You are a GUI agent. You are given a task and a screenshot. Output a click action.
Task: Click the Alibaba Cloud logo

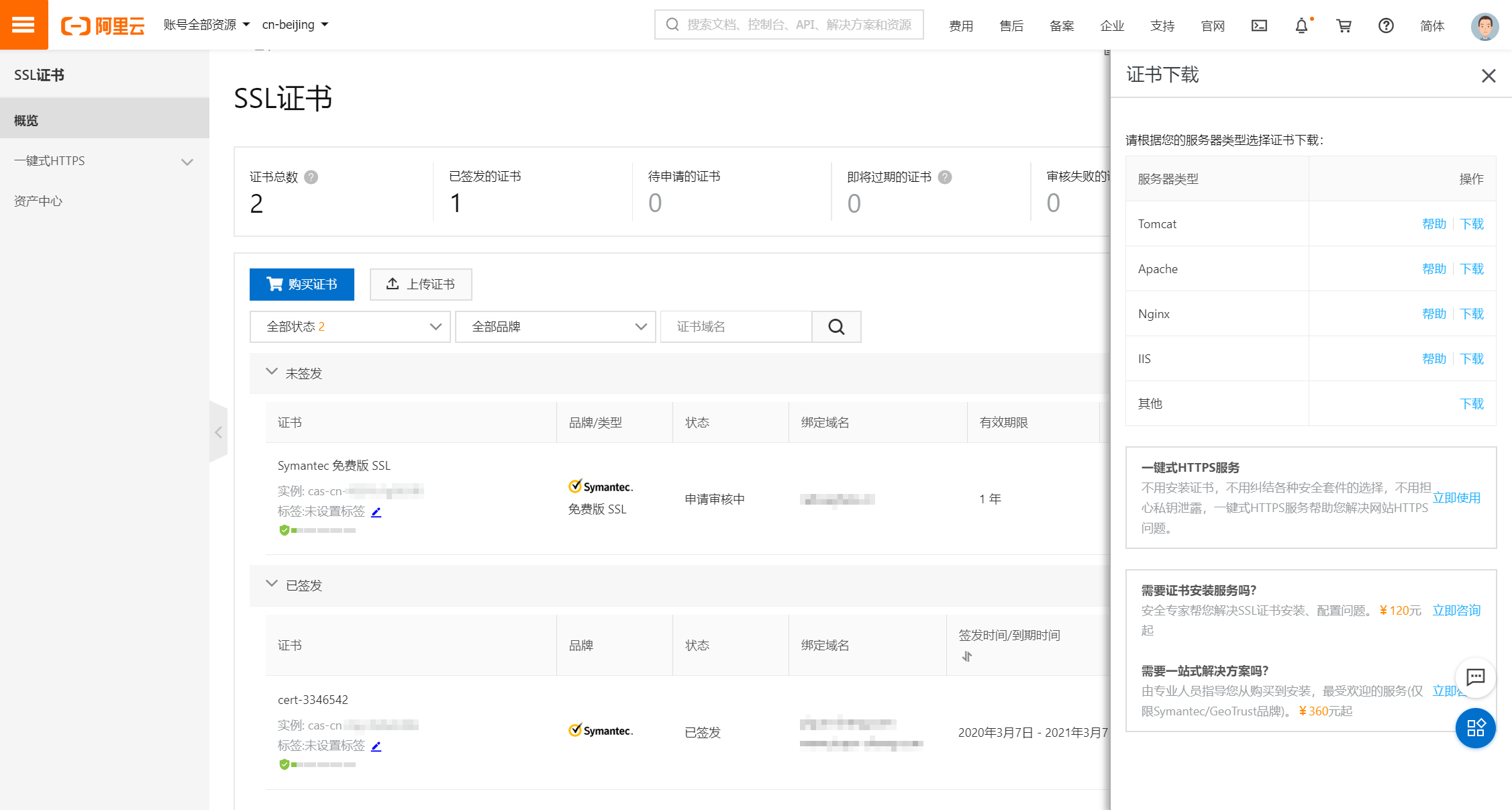point(103,26)
